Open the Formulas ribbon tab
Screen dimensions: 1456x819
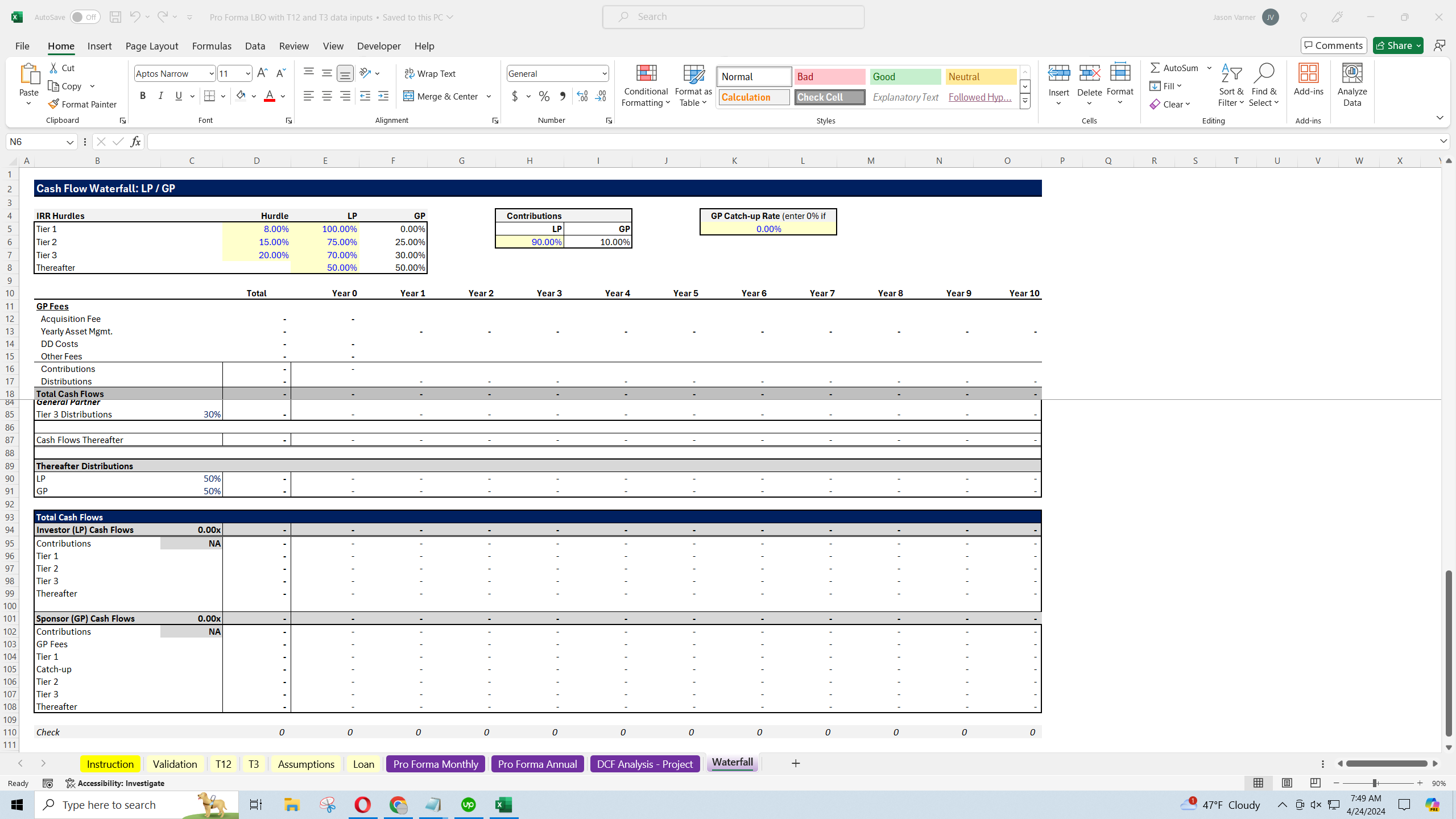tap(212, 46)
